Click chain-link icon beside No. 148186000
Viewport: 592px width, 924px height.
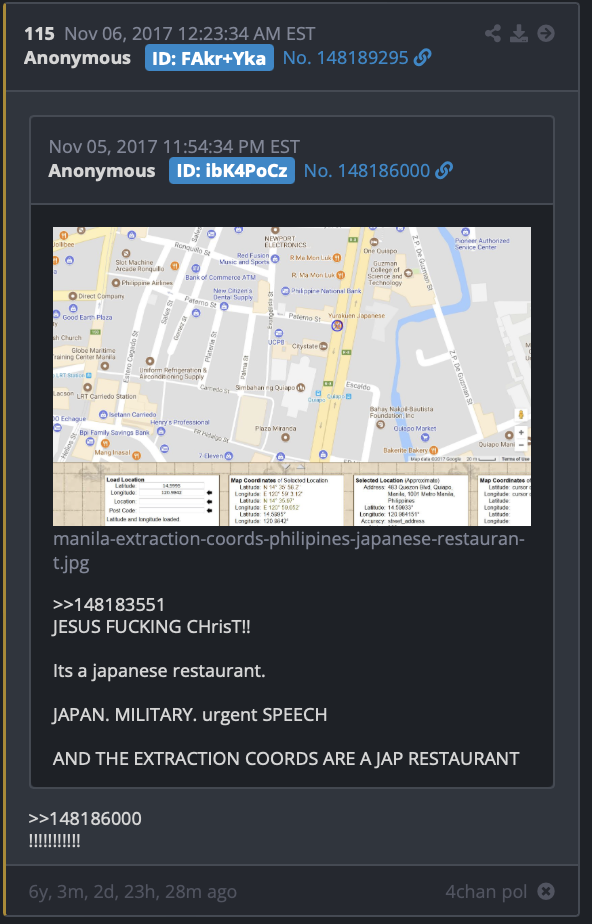pyautogui.click(x=444, y=171)
